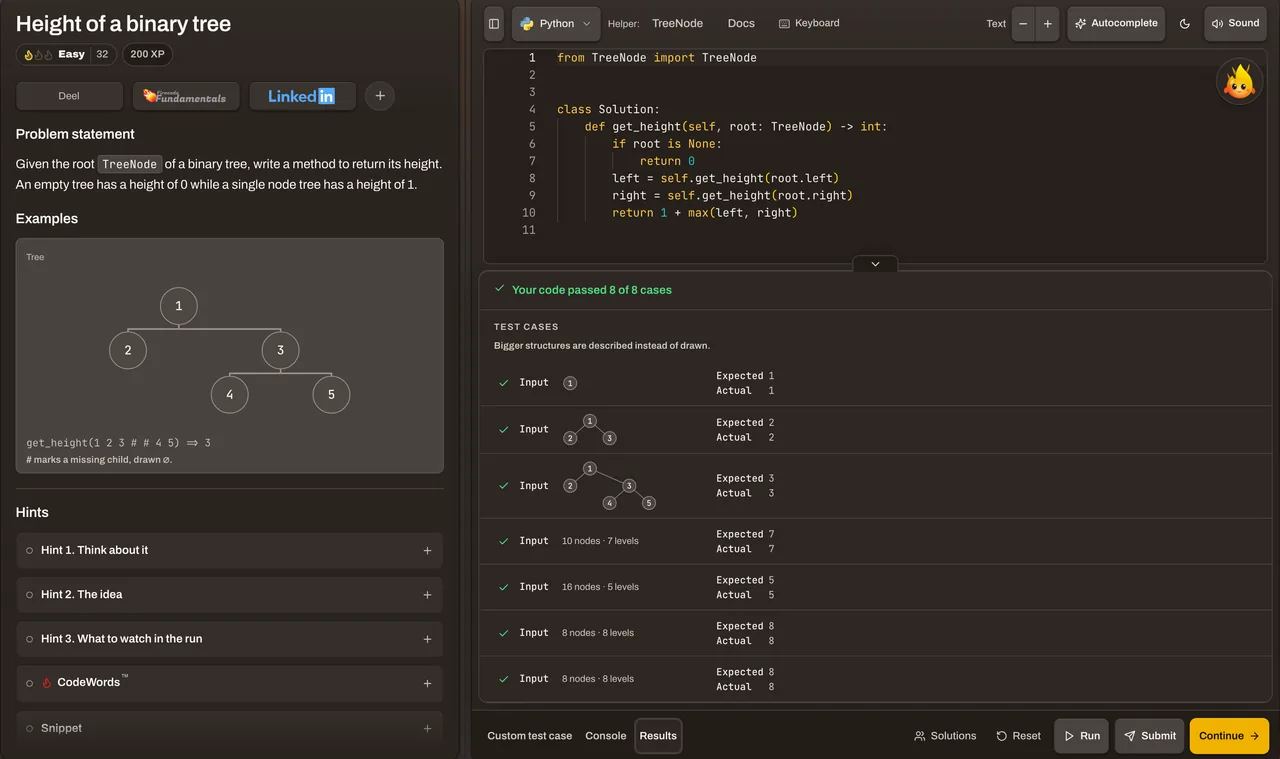Switch dark mode with the moon icon

pyautogui.click(x=1185, y=24)
